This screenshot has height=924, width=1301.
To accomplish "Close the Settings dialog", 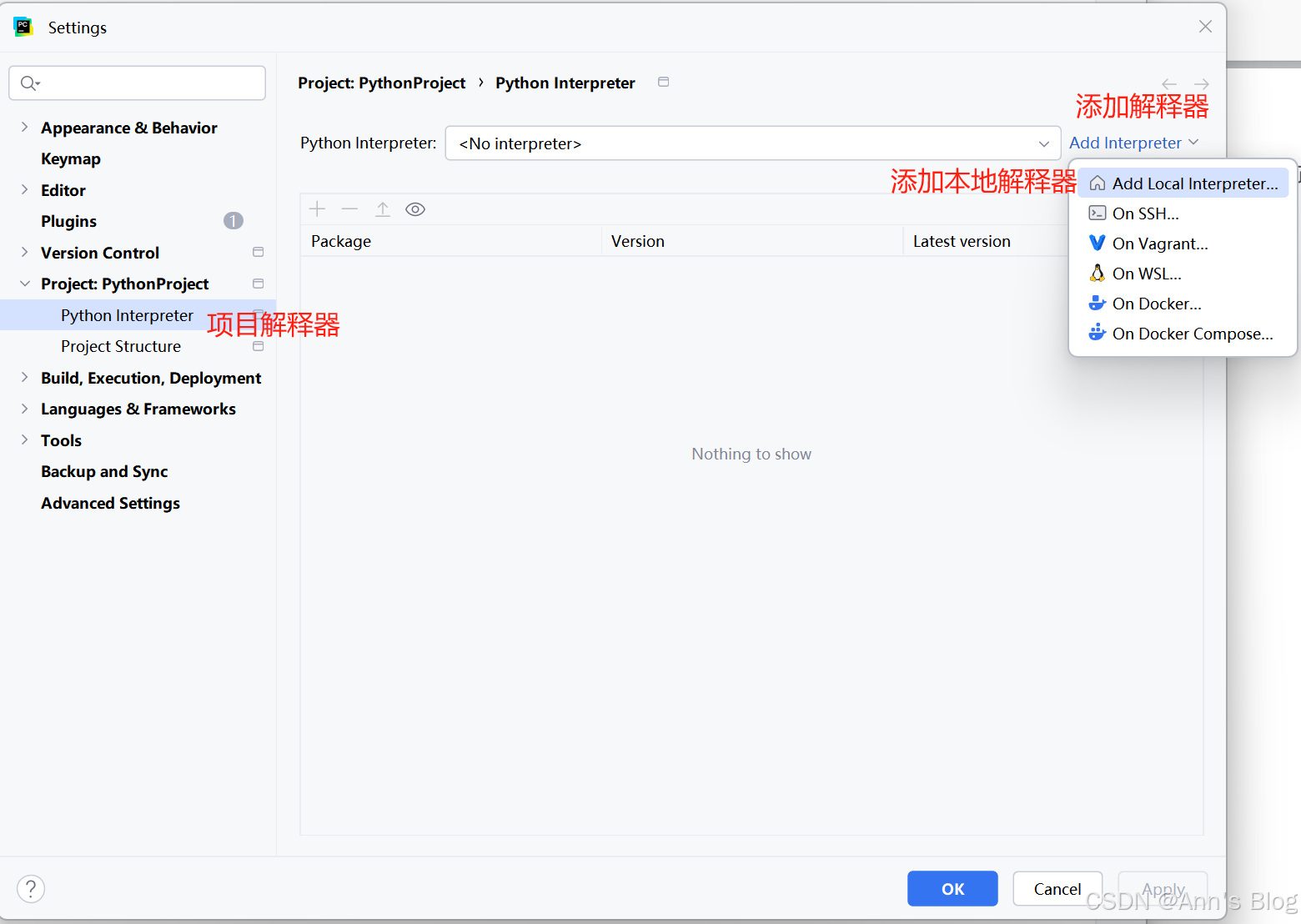I will (x=1205, y=27).
